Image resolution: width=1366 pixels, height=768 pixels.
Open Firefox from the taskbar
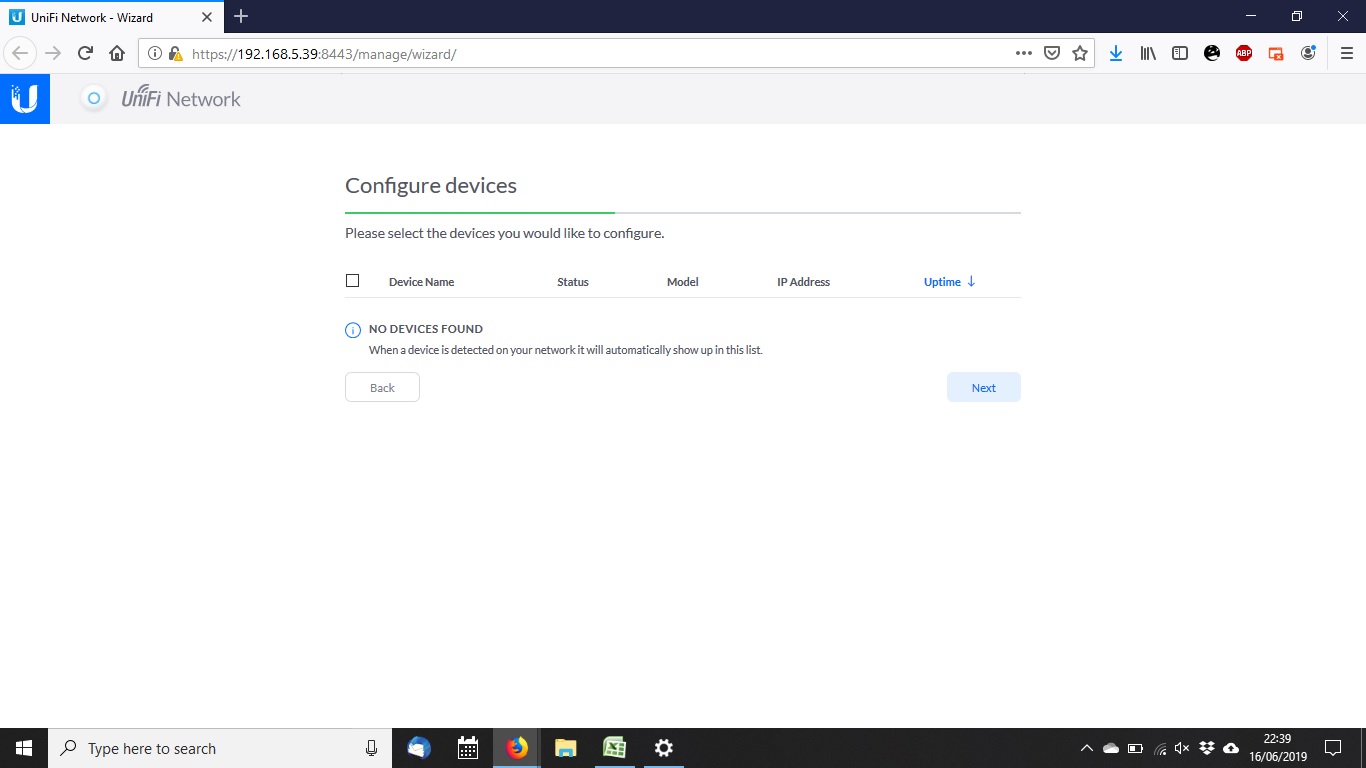pos(517,748)
